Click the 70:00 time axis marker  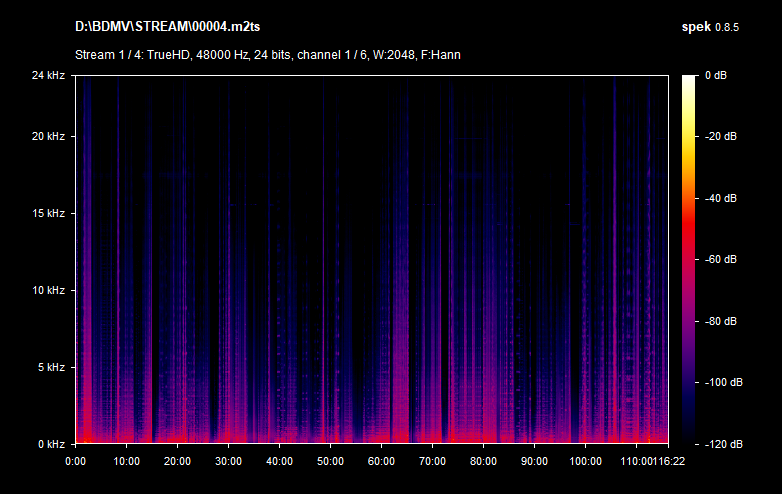point(432,461)
